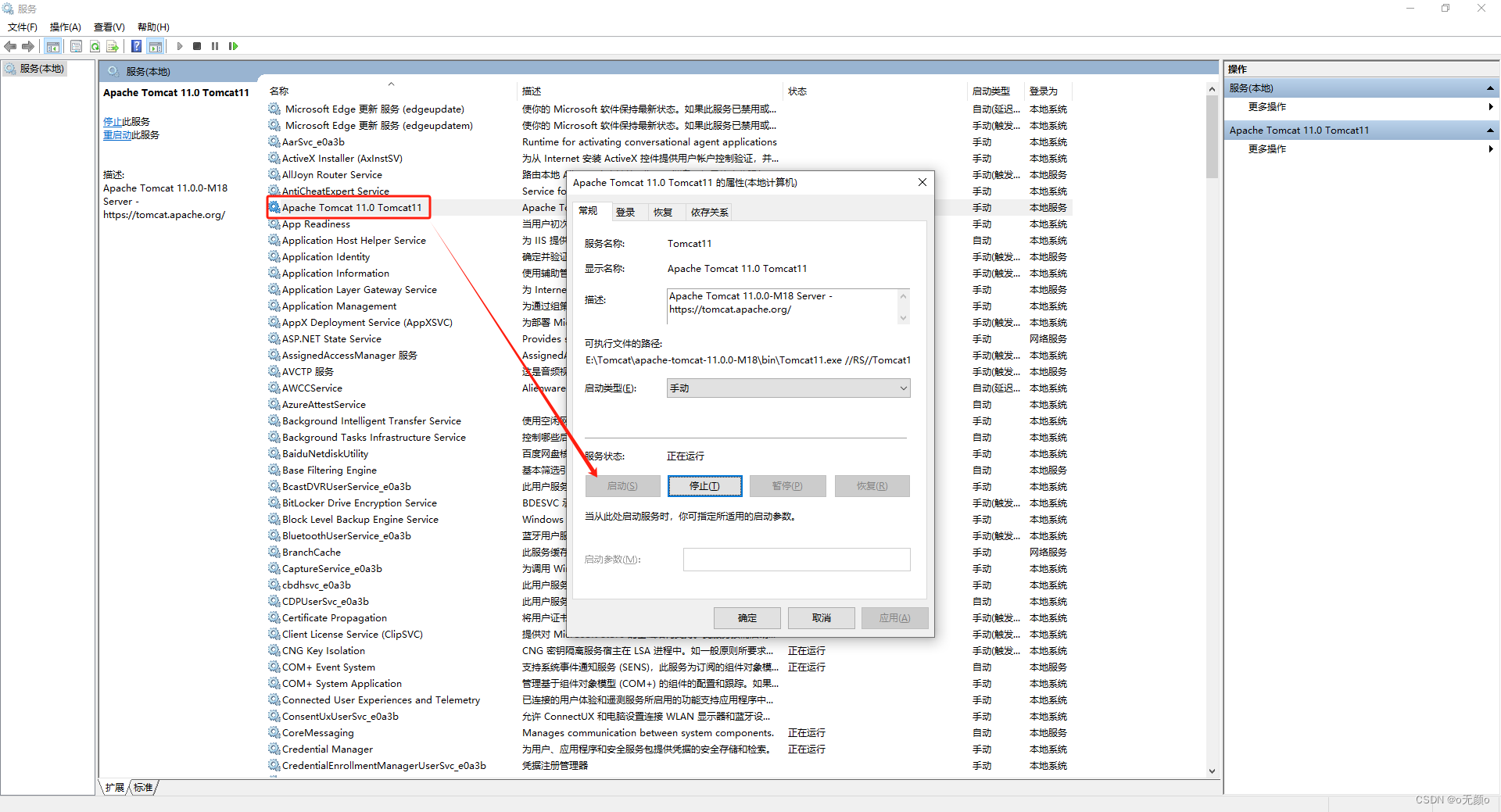This screenshot has height=812, width=1501.
Task: Click gear icon next to Certificate Propagation
Action: [274, 617]
